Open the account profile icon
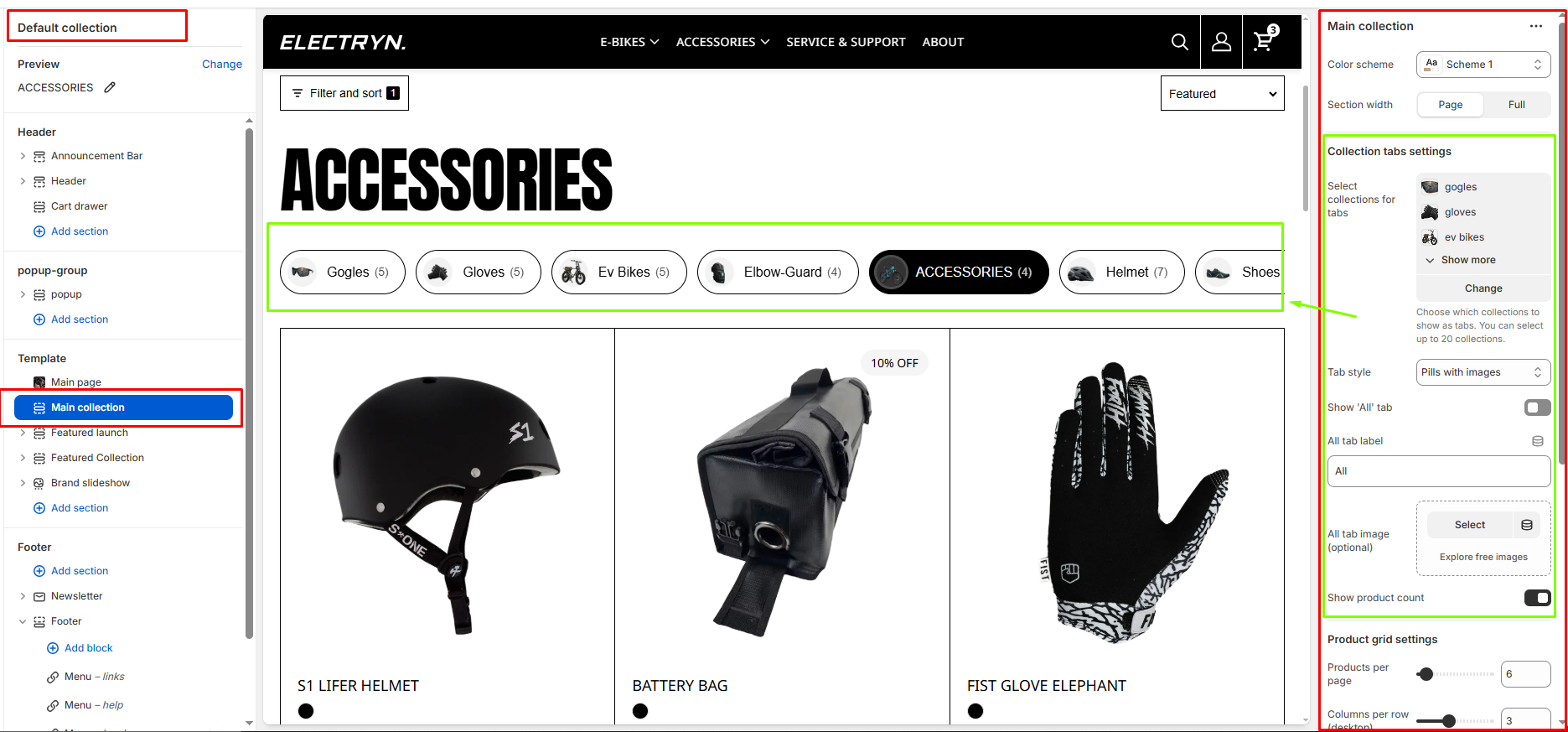Screen dimensions: 1568x732 pyautogui.click(x=1221, y=42)
